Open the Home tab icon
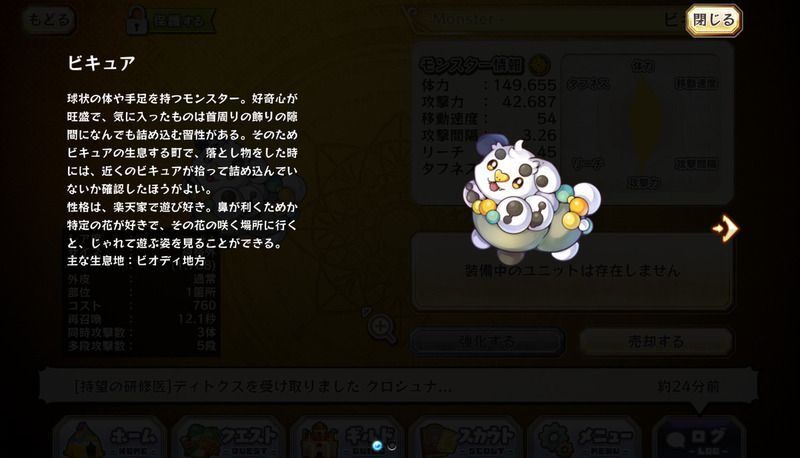Image resolution: width=800 pixels, height=458 pixels. click(x=84, y=439)
